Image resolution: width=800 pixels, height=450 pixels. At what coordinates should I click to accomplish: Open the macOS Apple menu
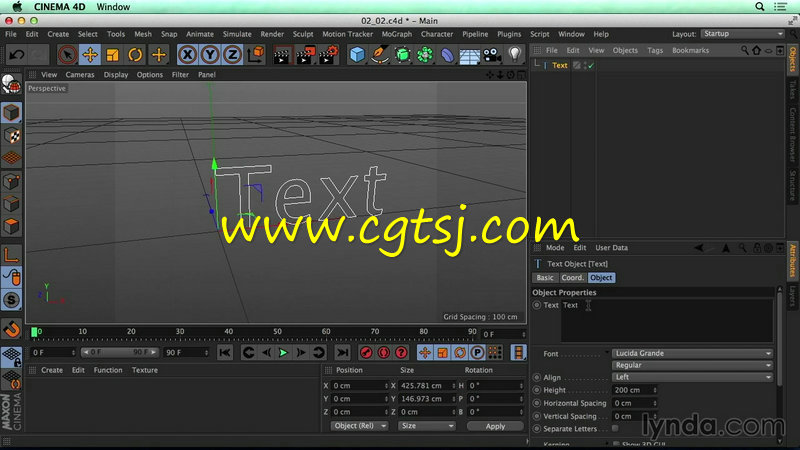(x=17, y=7)
